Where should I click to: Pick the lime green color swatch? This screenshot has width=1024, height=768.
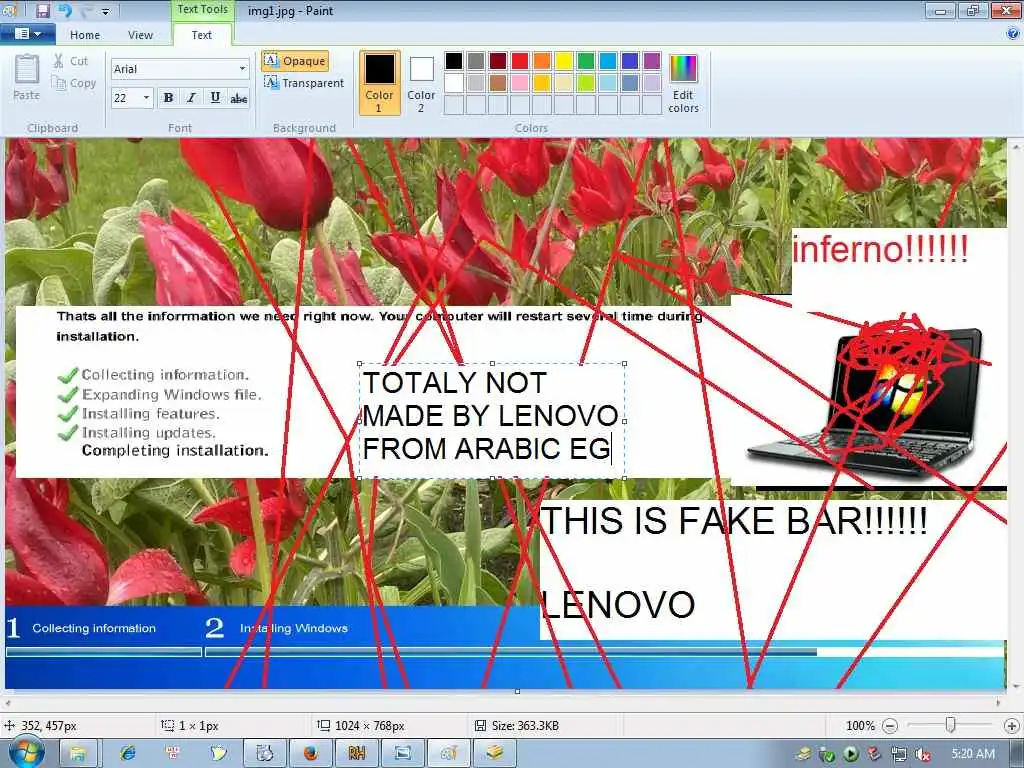[x=586, y=83]
